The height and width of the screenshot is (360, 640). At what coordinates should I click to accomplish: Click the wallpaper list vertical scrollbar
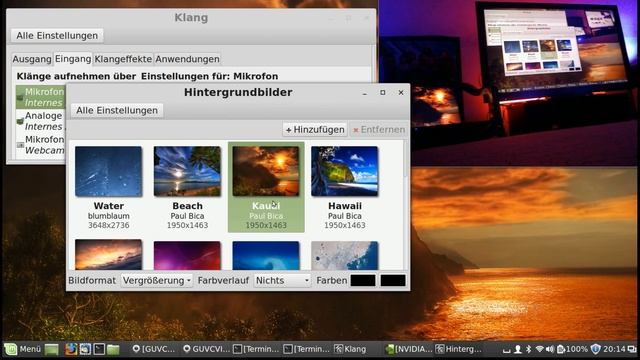pyautogui.click(x=405, y=204)
